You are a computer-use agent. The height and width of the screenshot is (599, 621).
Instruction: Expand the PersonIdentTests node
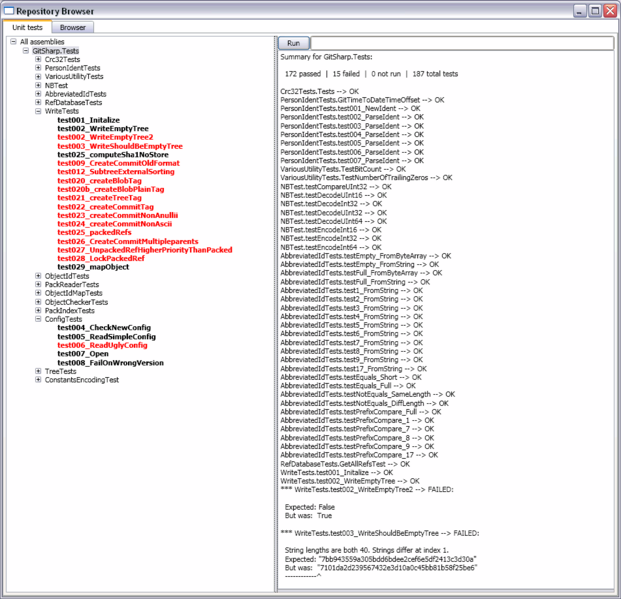click(x=38, y=68)
